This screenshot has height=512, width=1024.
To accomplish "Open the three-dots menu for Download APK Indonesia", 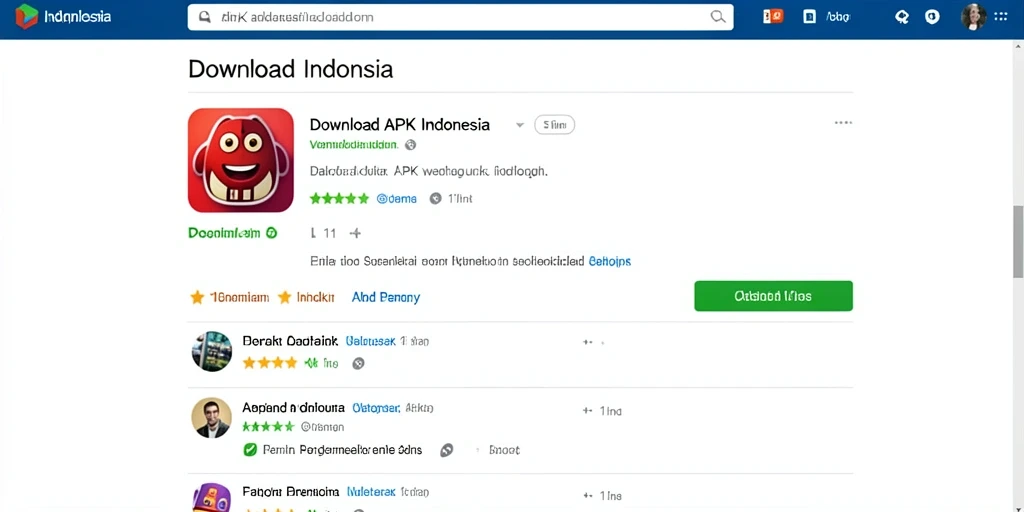I will click(x=843, y=123).
